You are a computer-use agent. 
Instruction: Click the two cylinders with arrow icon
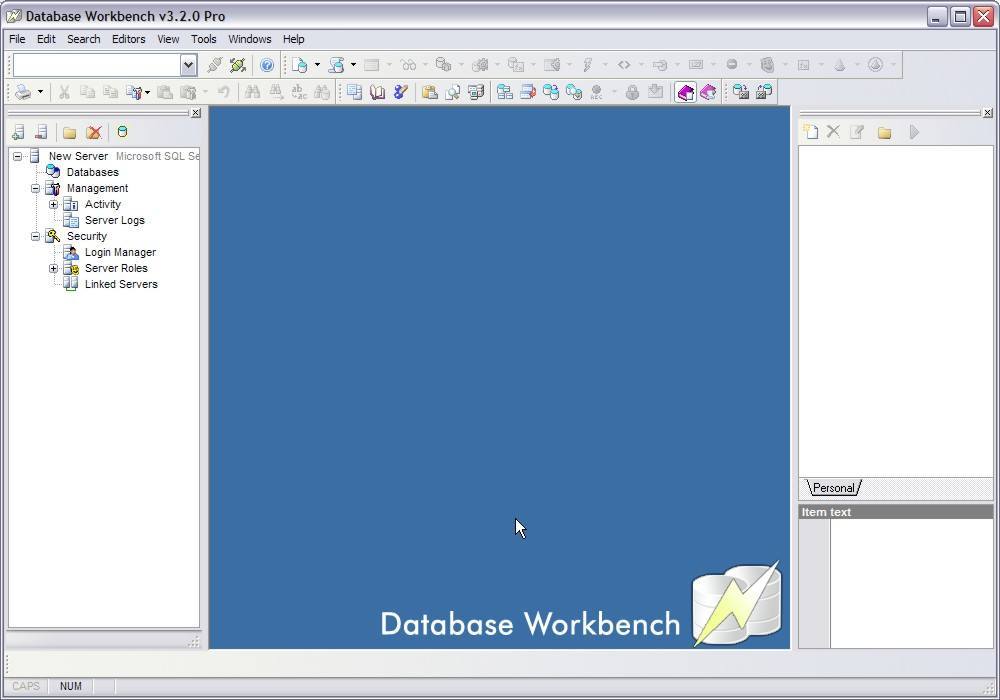click(x=550, y=92)
